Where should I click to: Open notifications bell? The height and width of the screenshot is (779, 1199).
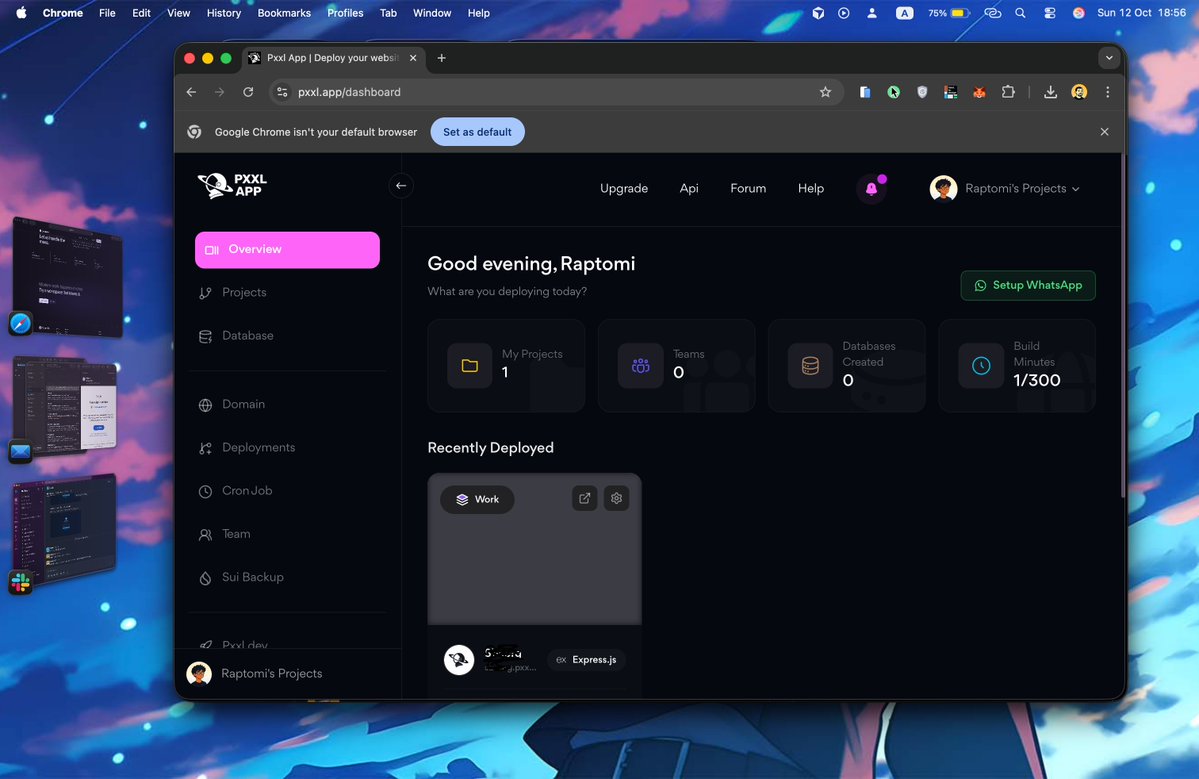click(871, 189)
